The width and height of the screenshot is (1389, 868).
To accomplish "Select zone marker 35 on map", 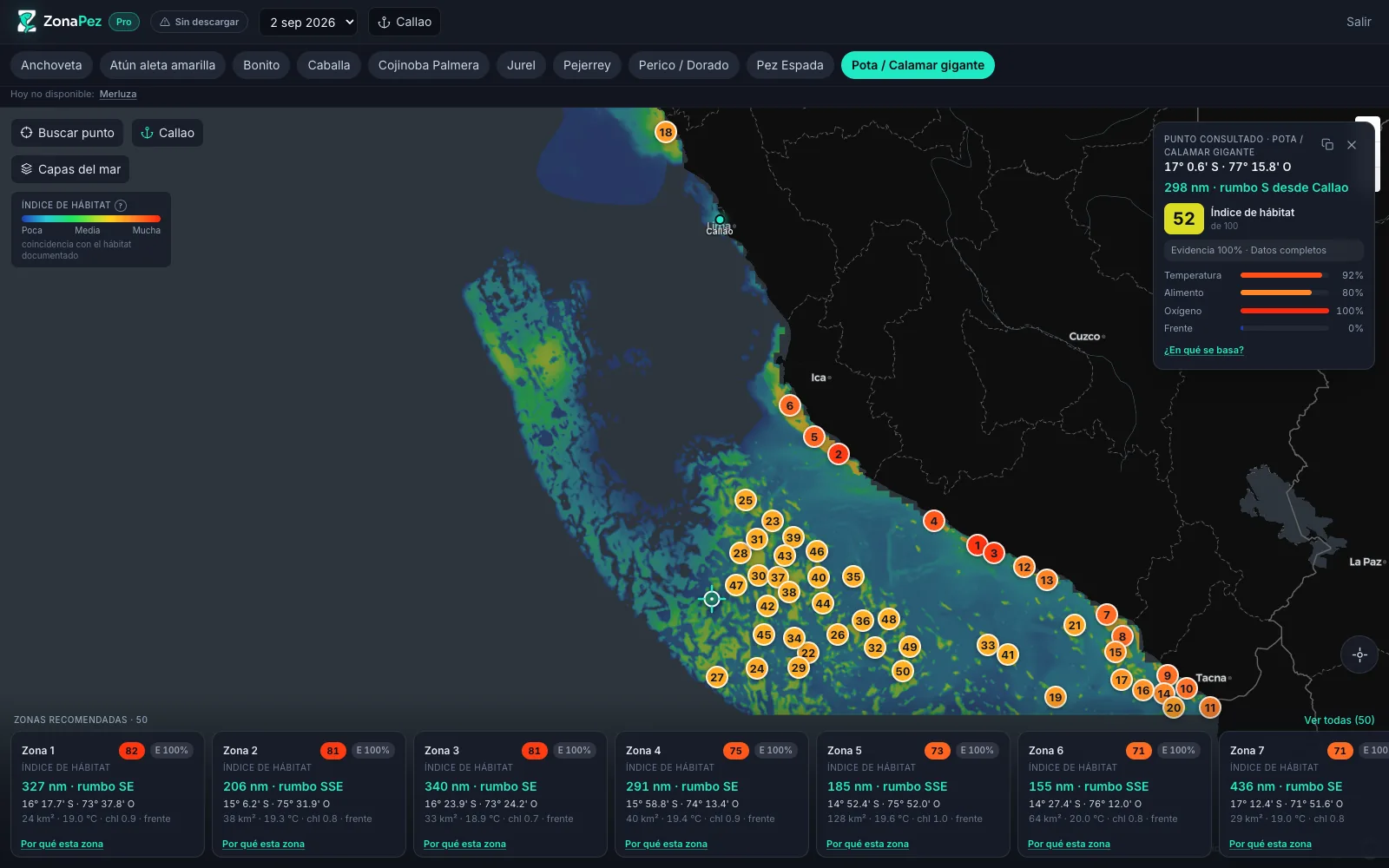I will click(853, 576).
